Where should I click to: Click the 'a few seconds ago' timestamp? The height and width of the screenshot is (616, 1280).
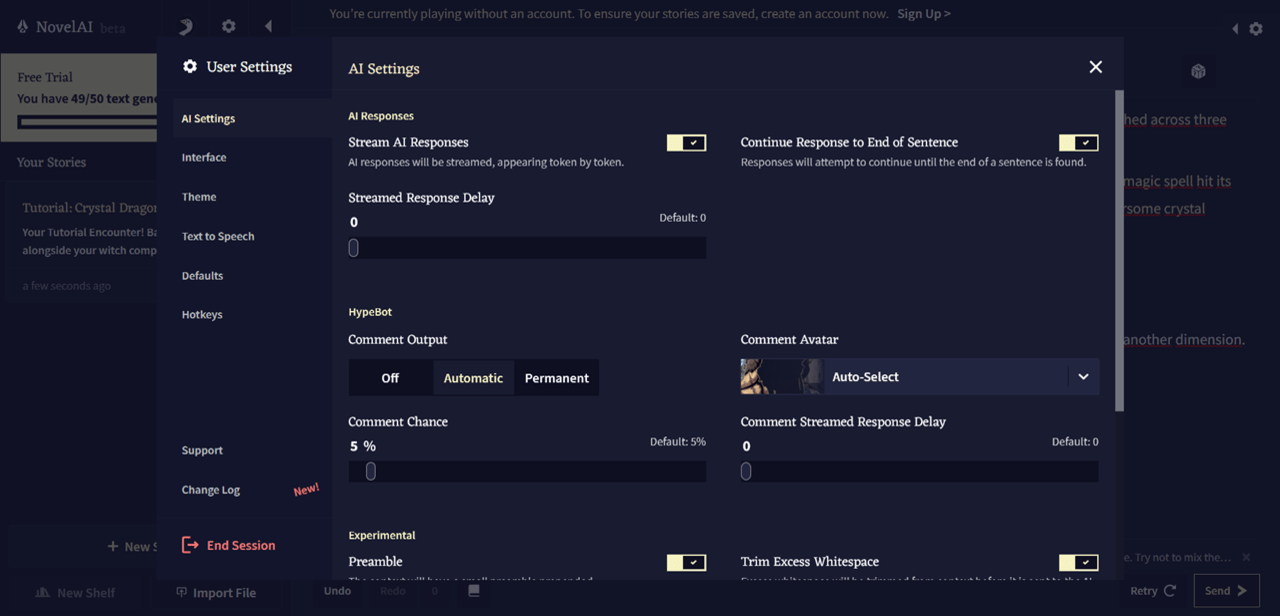66,286
